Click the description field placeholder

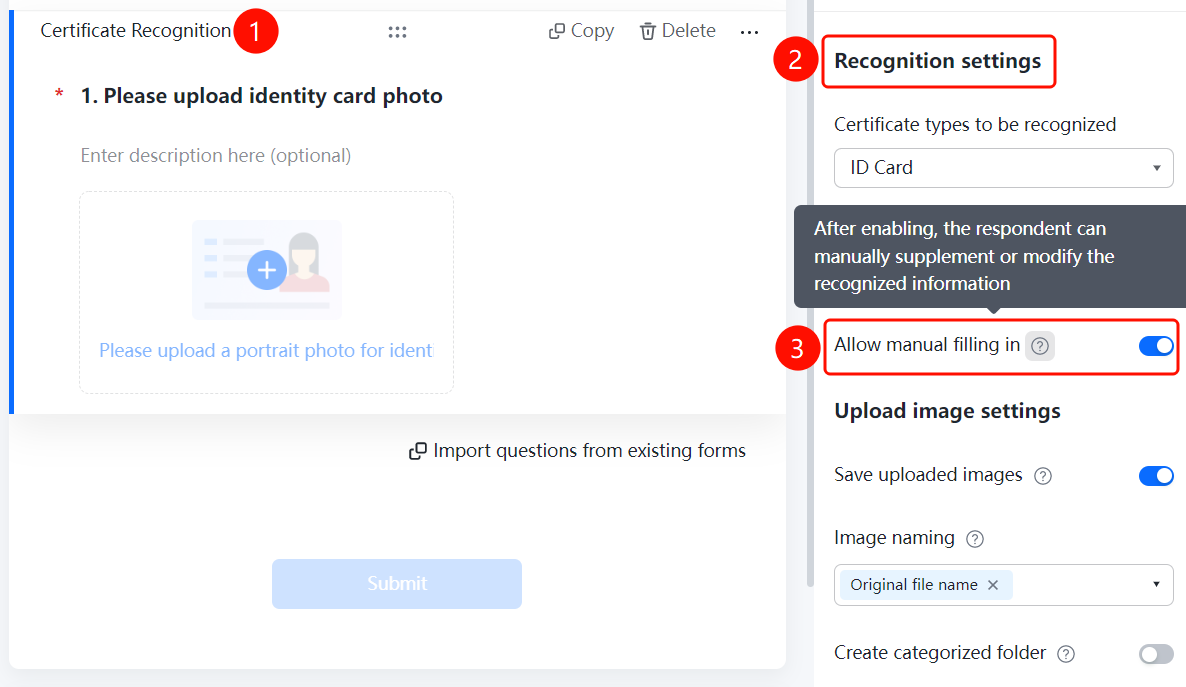tap(216, 156)
